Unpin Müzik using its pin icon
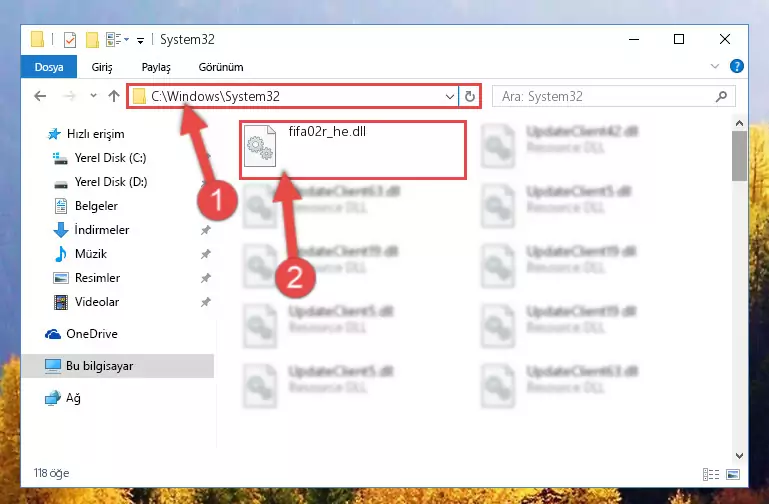 205,254
